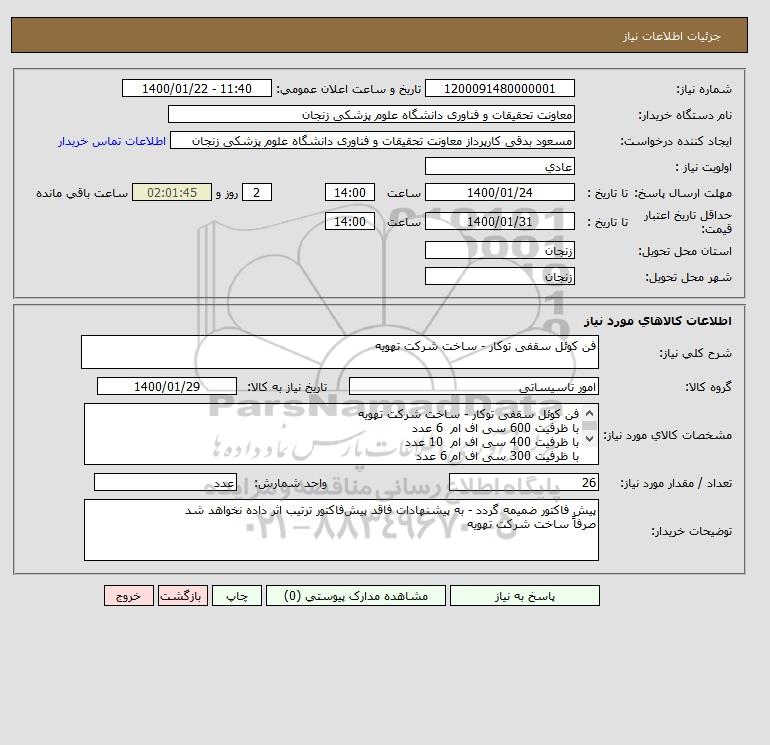Viewport: 770px width, 745px height.
Task: Select buyer organization name field
Action: [x=371, y=114]
